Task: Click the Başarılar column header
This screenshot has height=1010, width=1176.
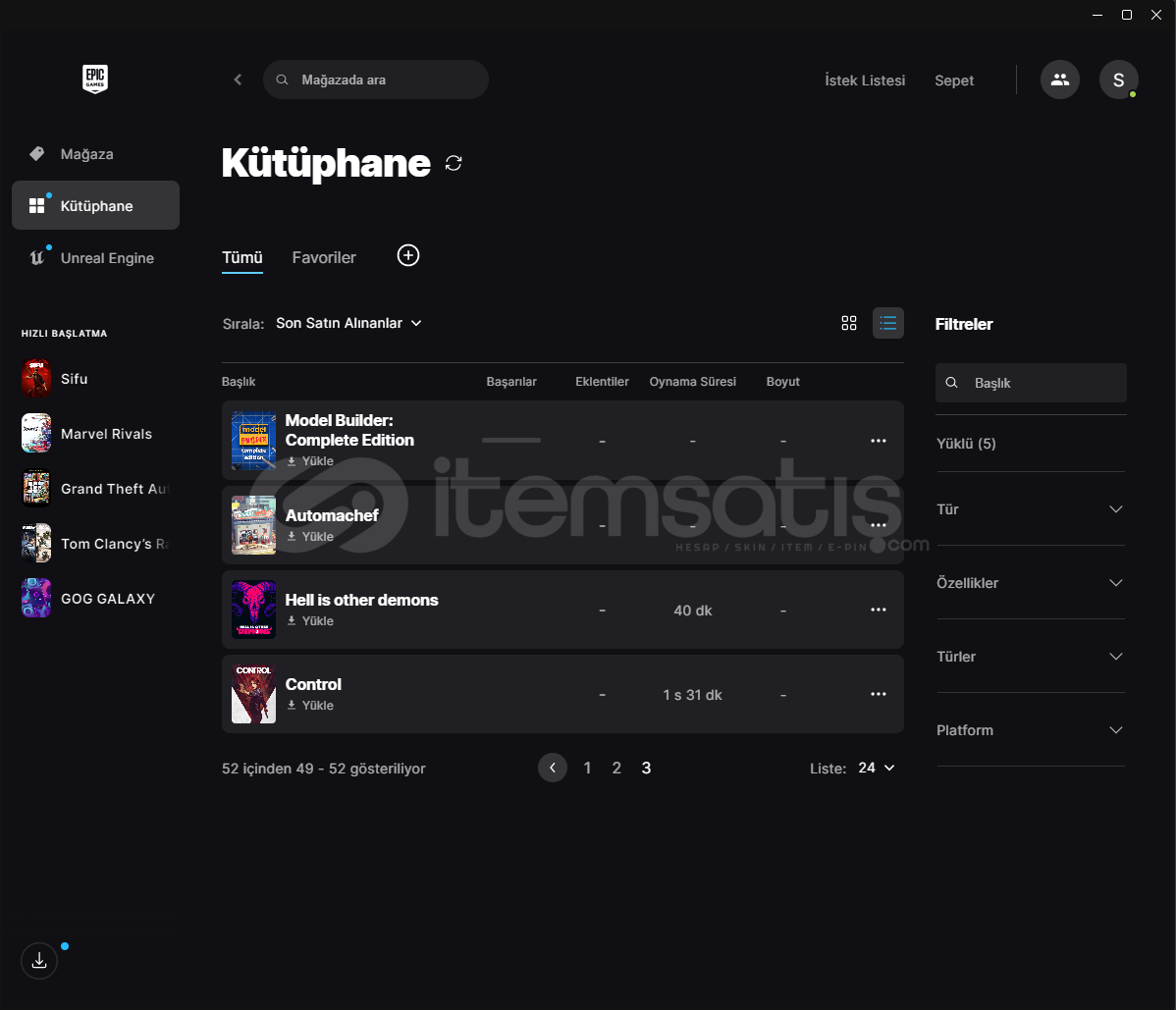Action: [511, 382]
